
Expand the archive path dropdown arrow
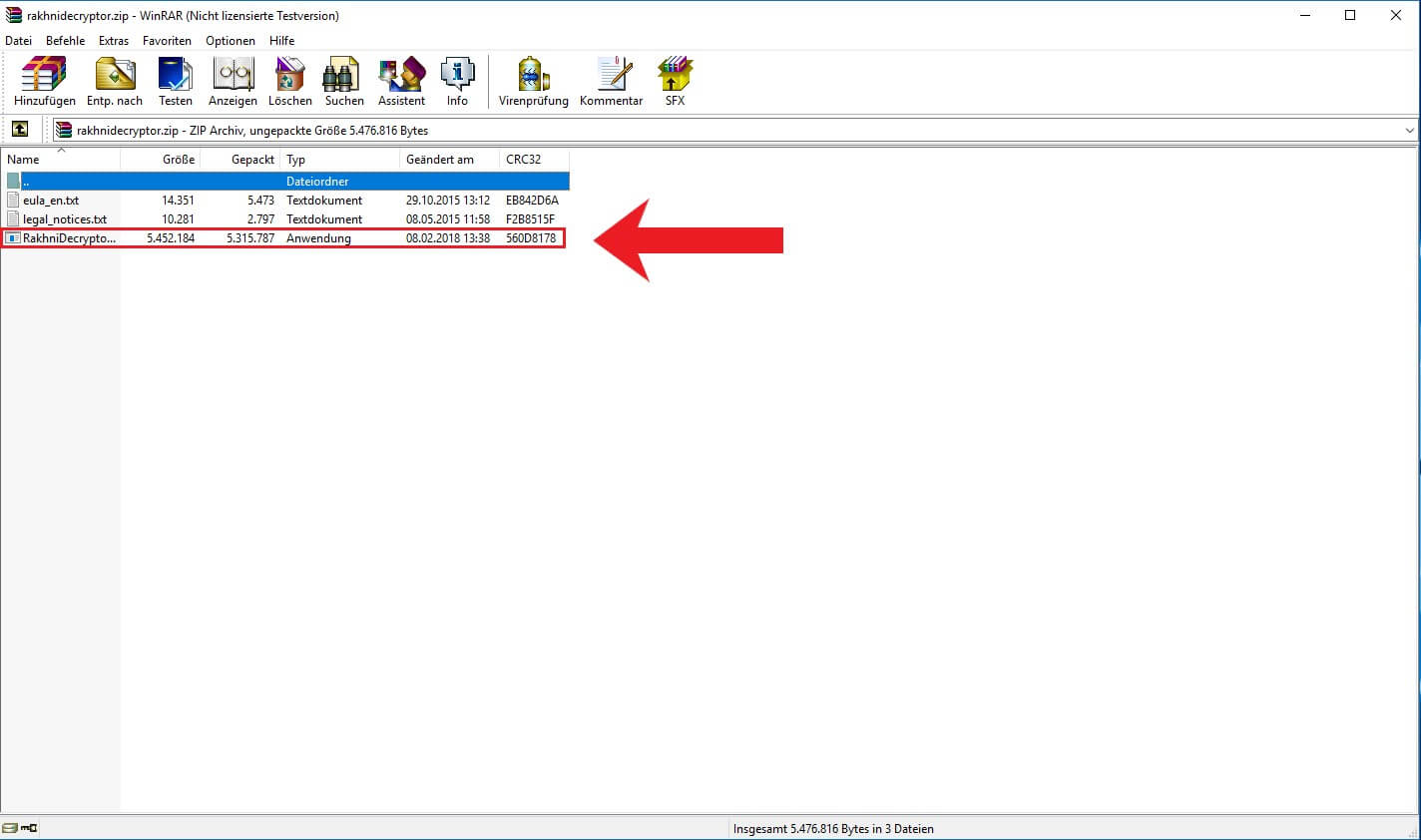coord(1409,130)
